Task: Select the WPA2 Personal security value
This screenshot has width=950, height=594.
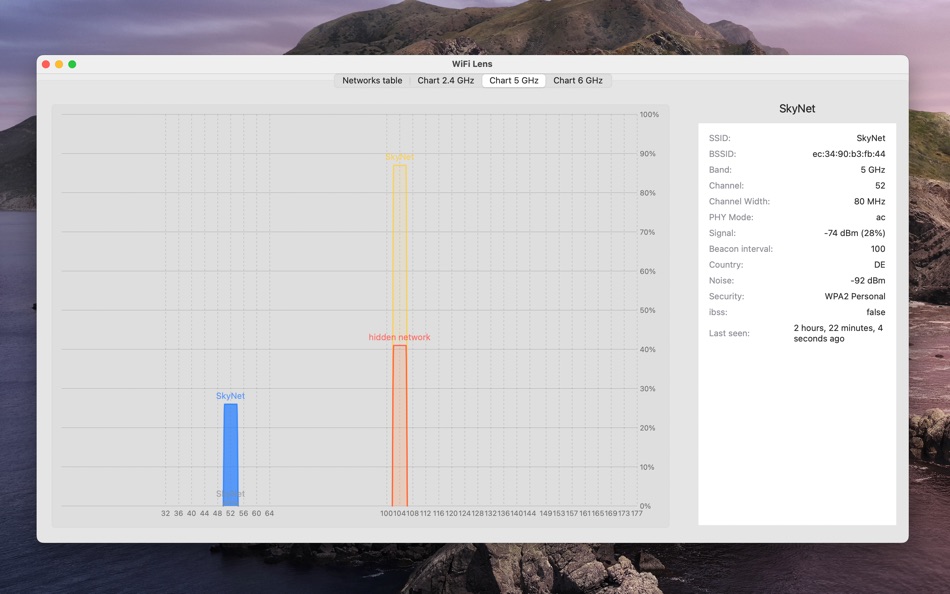Action: tap(853, 296)
